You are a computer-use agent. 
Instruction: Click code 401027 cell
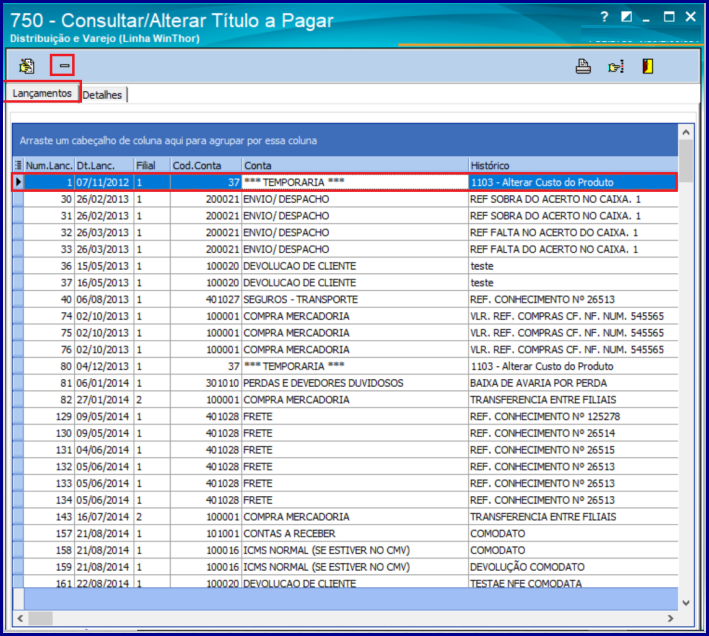tap(206, 299)
